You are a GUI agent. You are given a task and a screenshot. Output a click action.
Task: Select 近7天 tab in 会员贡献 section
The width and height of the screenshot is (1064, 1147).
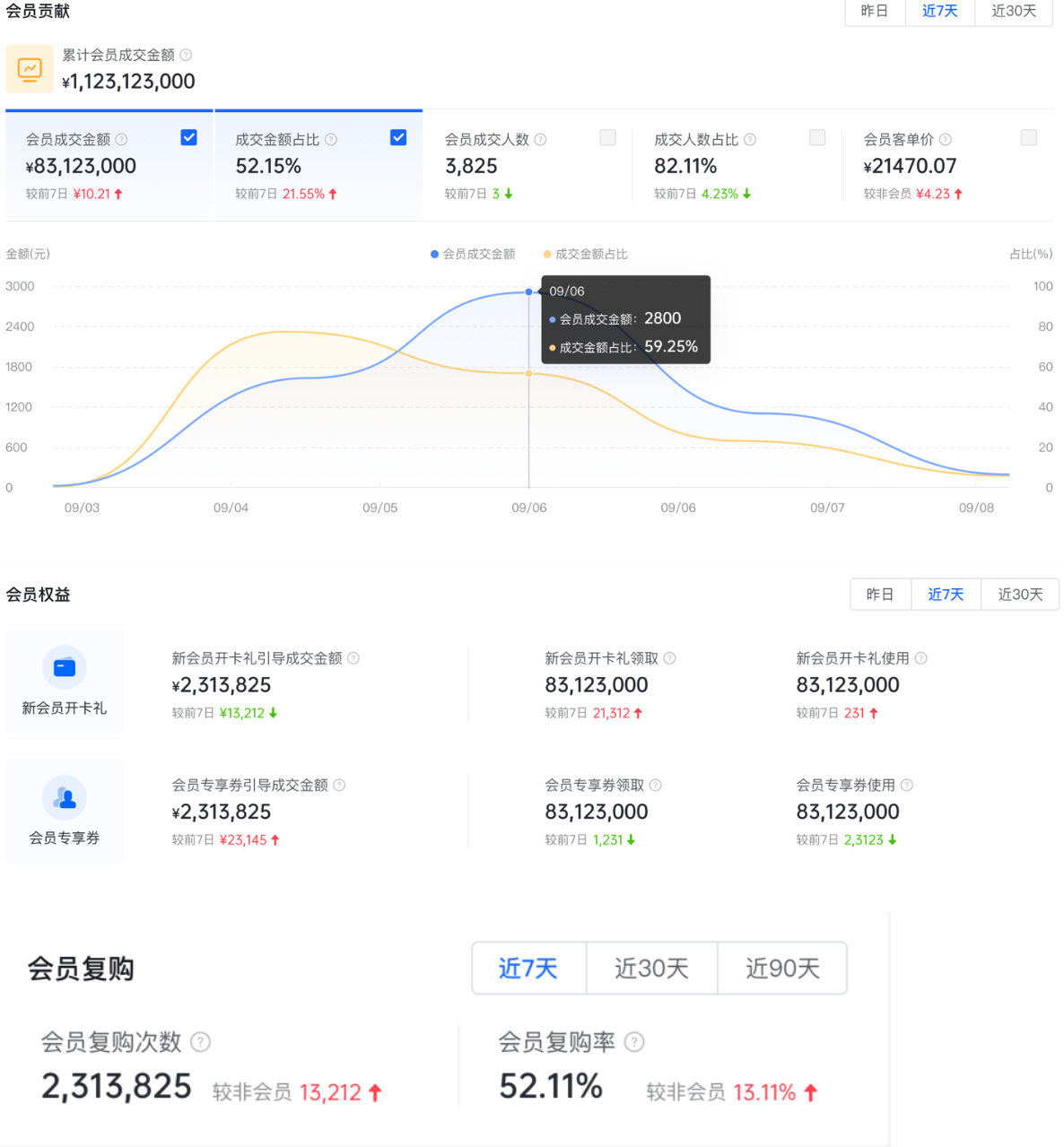(940, 11)
